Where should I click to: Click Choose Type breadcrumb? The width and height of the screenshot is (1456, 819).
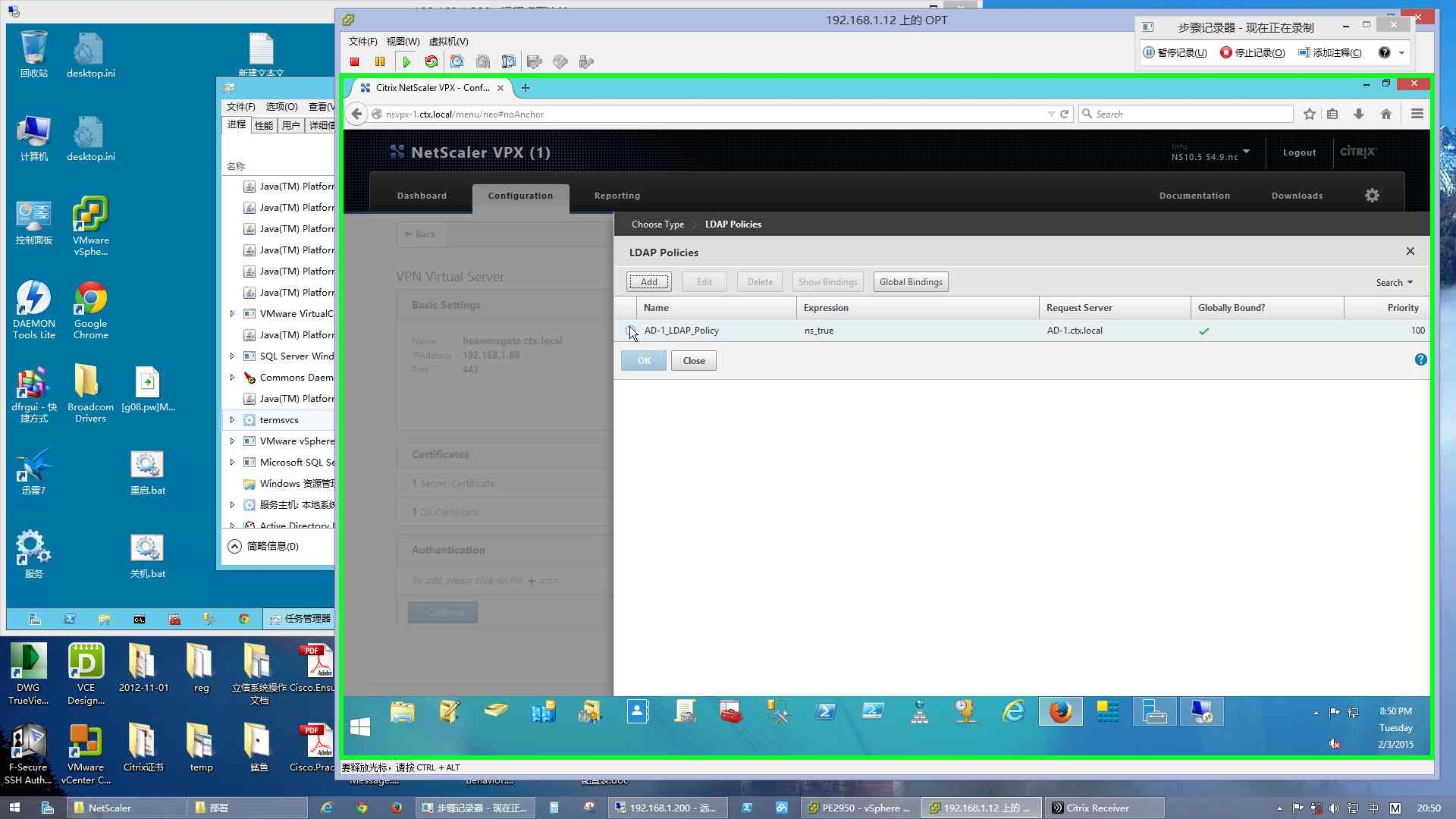point(657,224)
